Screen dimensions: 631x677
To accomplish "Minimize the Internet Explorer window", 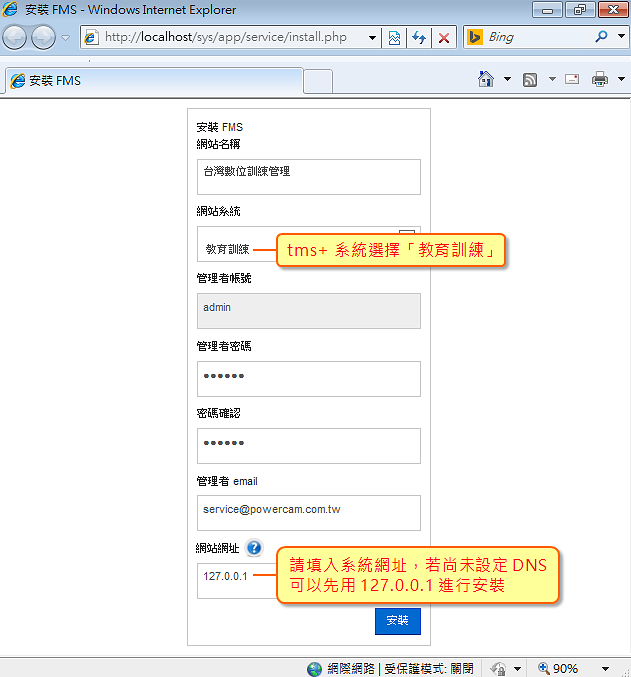I will [547, 9].
